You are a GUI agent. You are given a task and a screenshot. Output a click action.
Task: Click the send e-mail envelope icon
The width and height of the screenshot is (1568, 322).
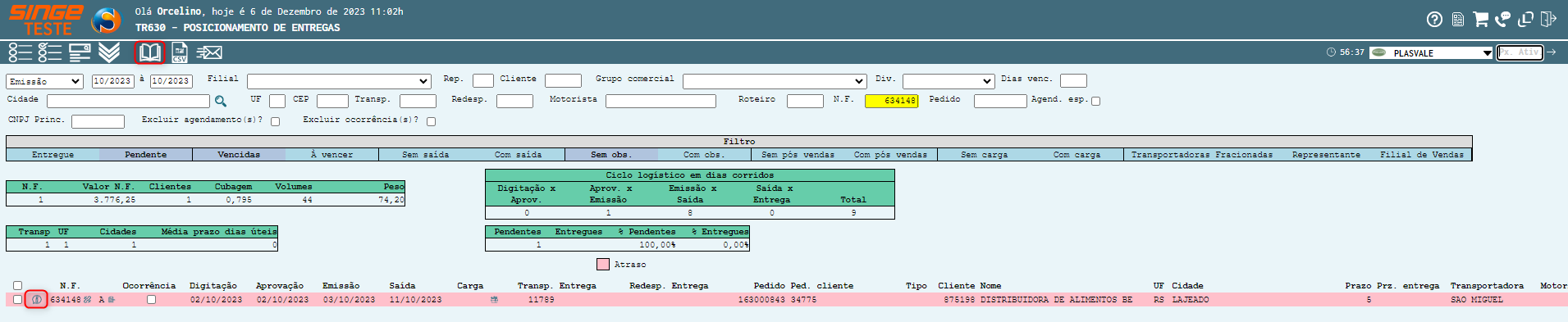209,52
